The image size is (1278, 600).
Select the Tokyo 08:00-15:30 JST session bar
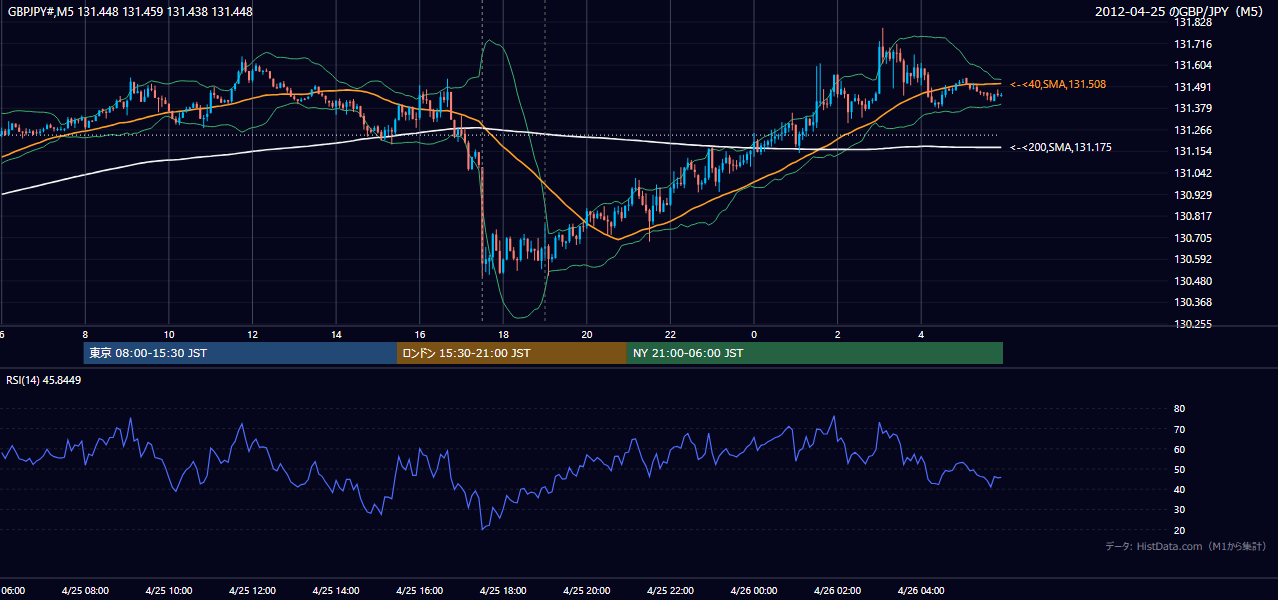click(x=240, y=353)
